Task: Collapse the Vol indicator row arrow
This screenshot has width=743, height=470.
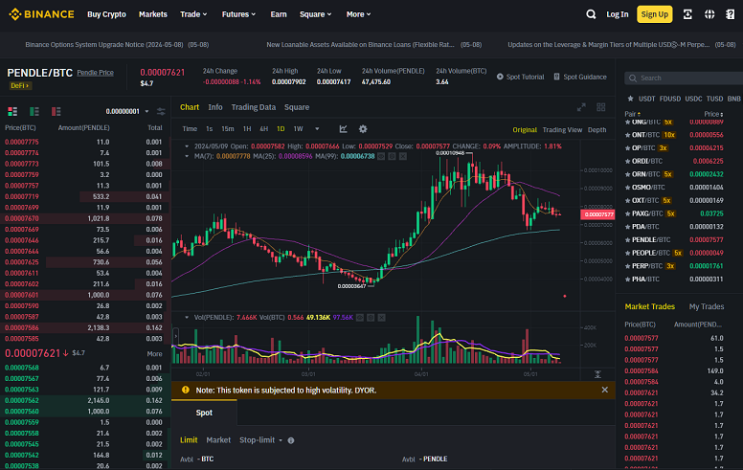Action: (187, 317)
